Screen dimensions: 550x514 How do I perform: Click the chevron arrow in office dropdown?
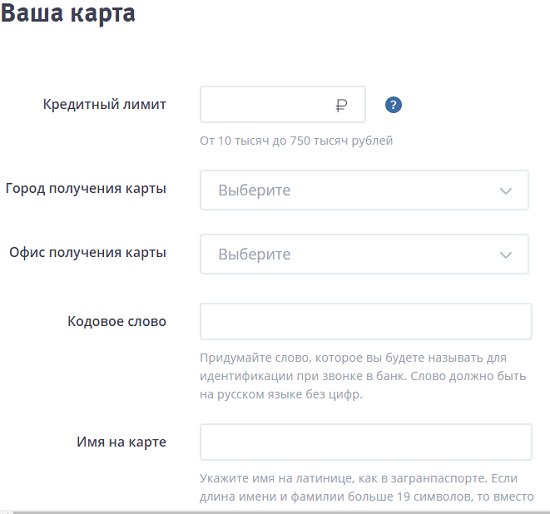tap(505, 255)
